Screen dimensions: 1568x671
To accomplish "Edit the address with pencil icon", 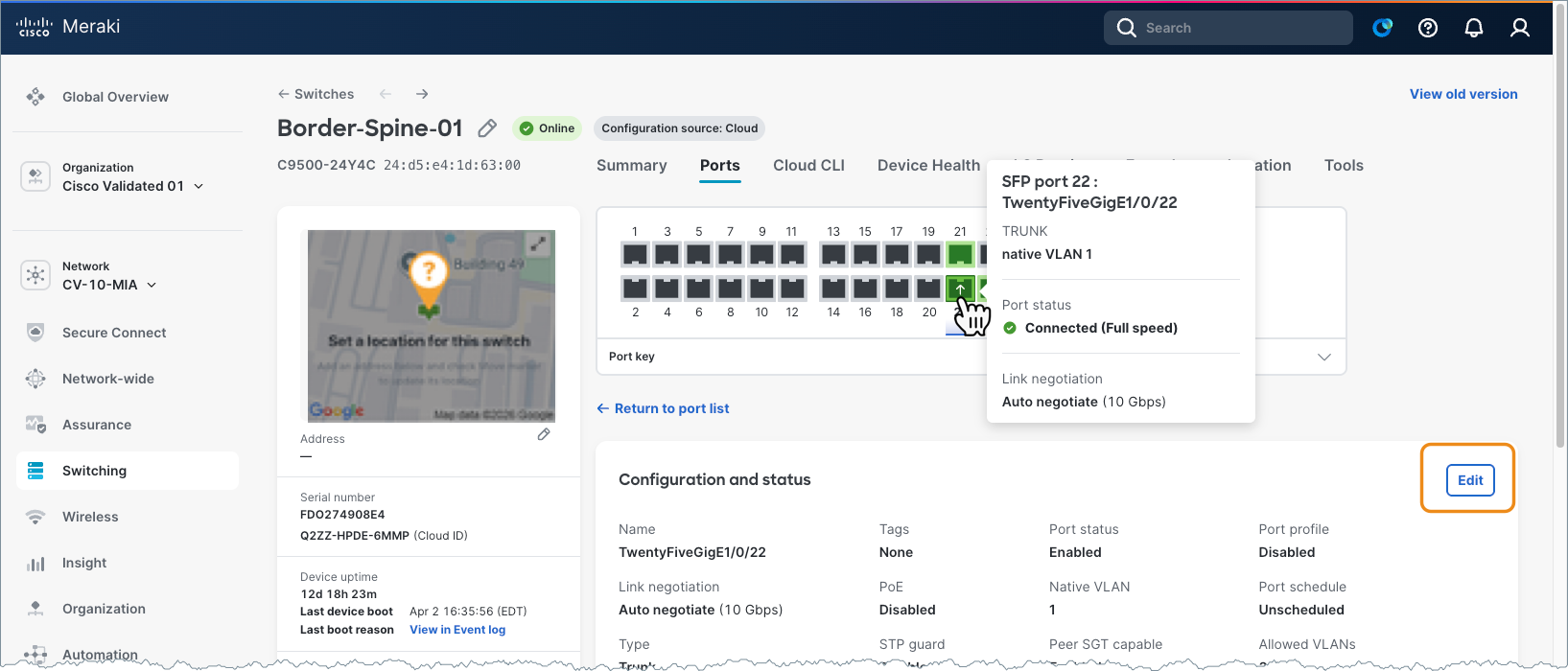I will point(544,434).
